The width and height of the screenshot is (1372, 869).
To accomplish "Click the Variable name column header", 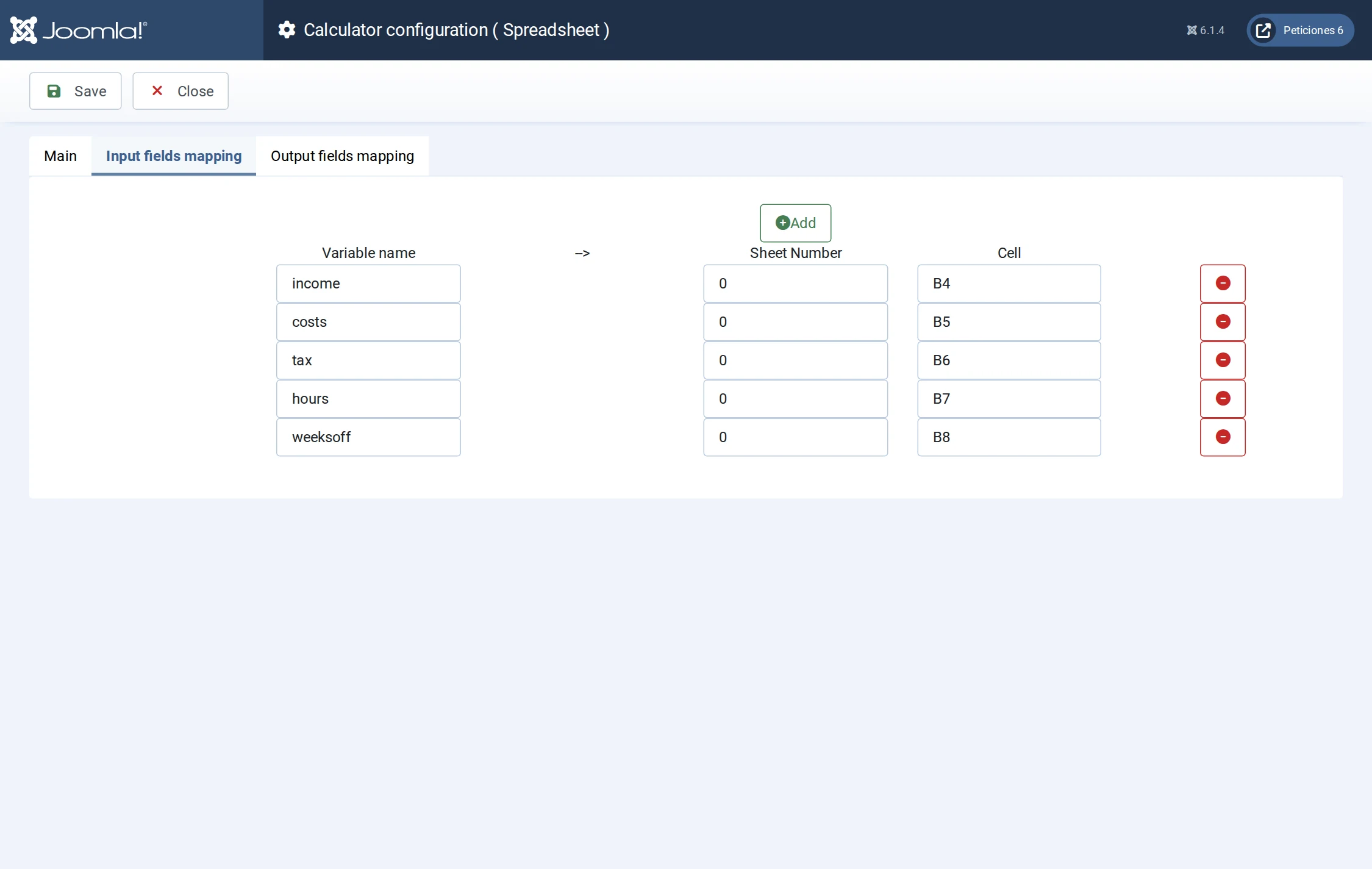I will click(368, 252).
